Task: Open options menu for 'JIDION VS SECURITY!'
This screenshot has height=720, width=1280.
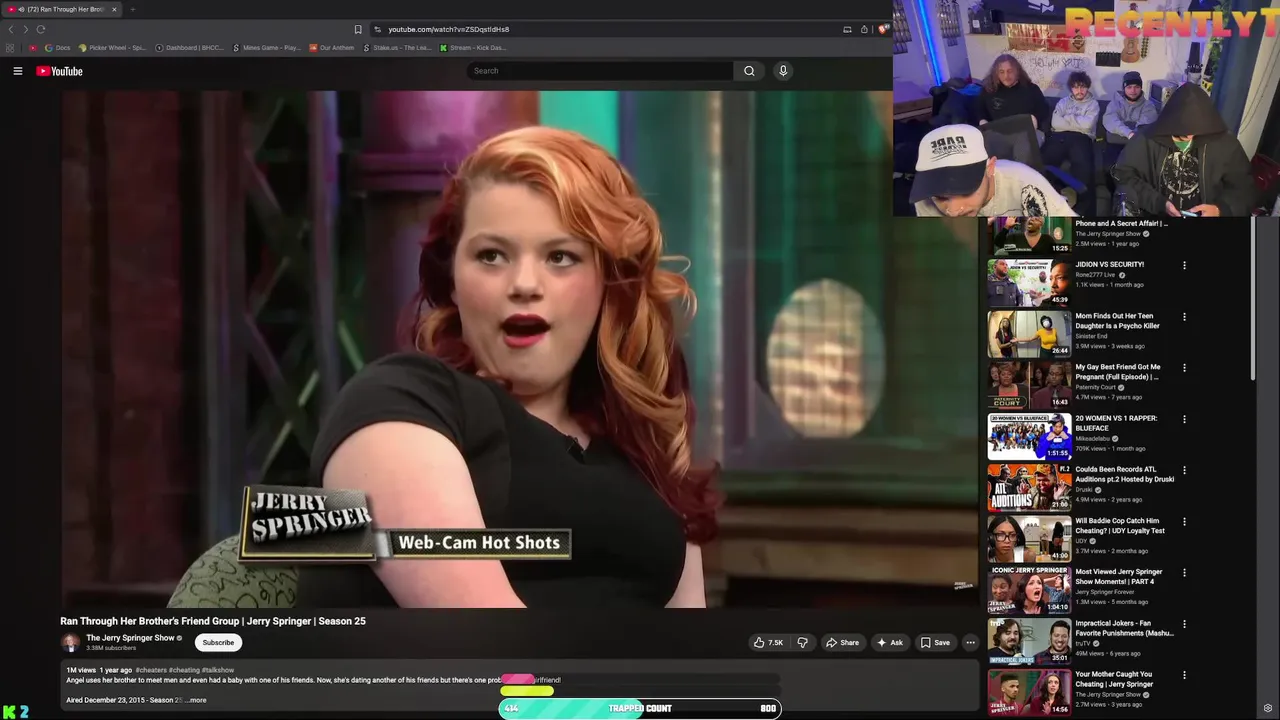Action: (1184, 266)
